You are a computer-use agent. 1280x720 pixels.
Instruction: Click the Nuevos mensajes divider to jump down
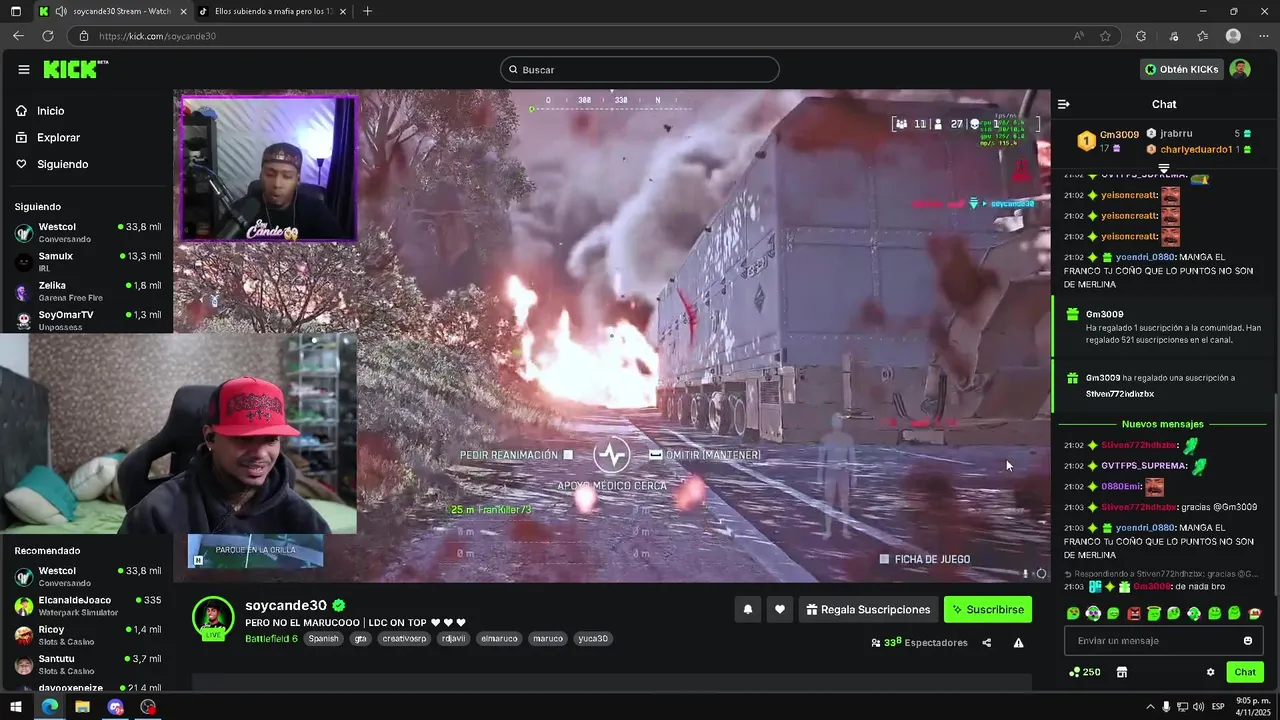tap(1162, 424)
